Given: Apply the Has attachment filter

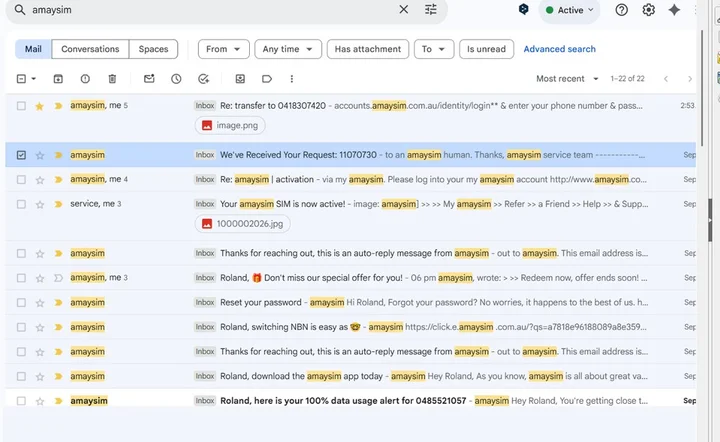Looking at the screenshot, I should (367, 49).
